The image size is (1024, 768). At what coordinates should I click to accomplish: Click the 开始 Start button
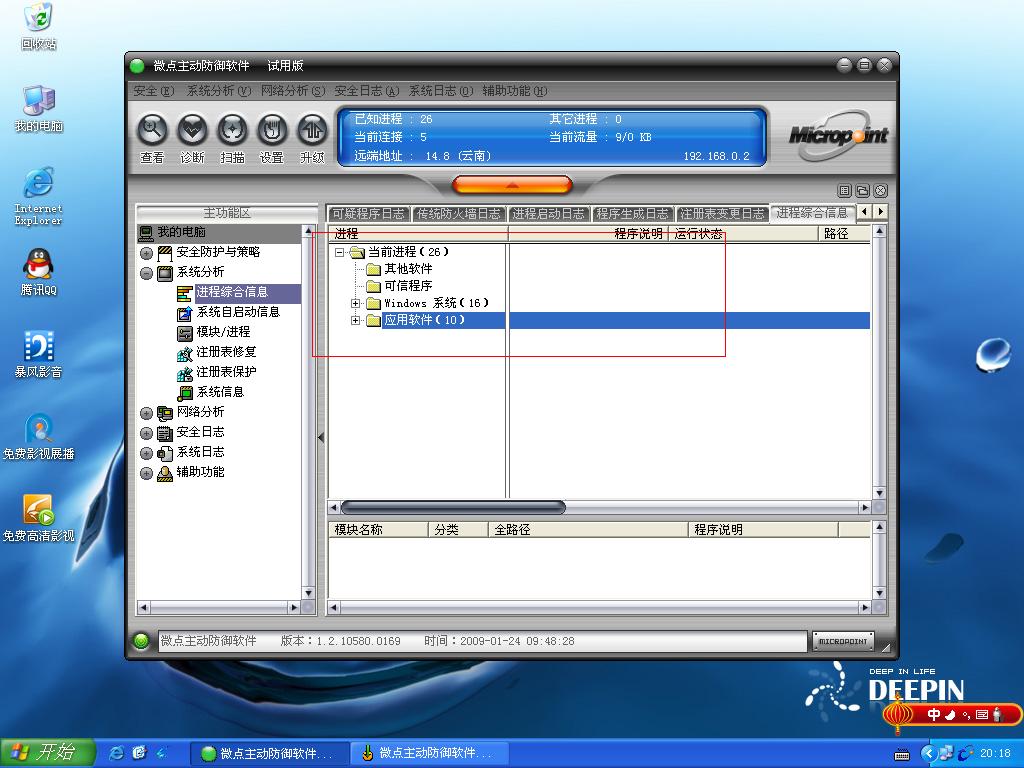click(x=47, y=753)
